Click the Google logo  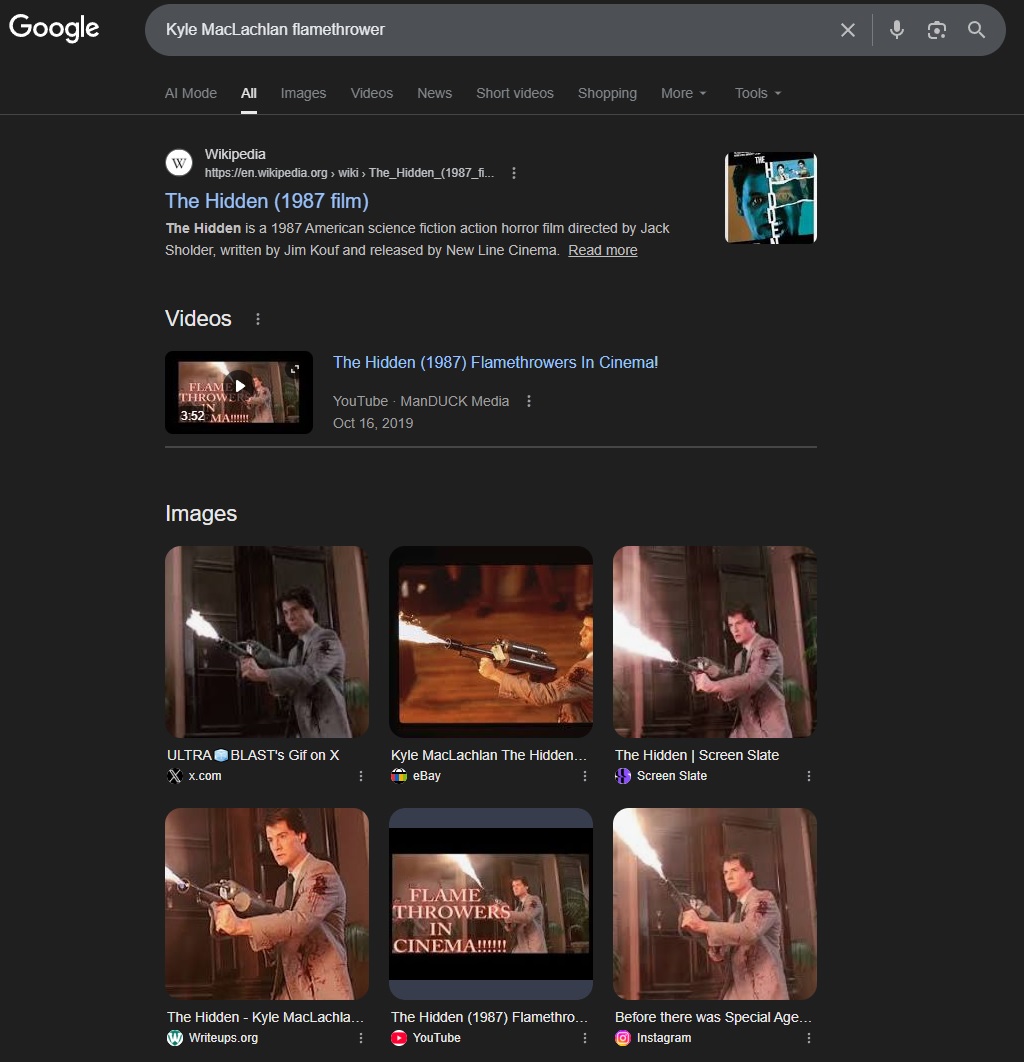coord(54,28)
